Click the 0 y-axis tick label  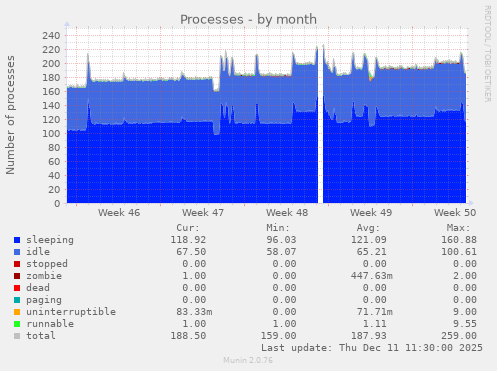[x=57, y=203]
